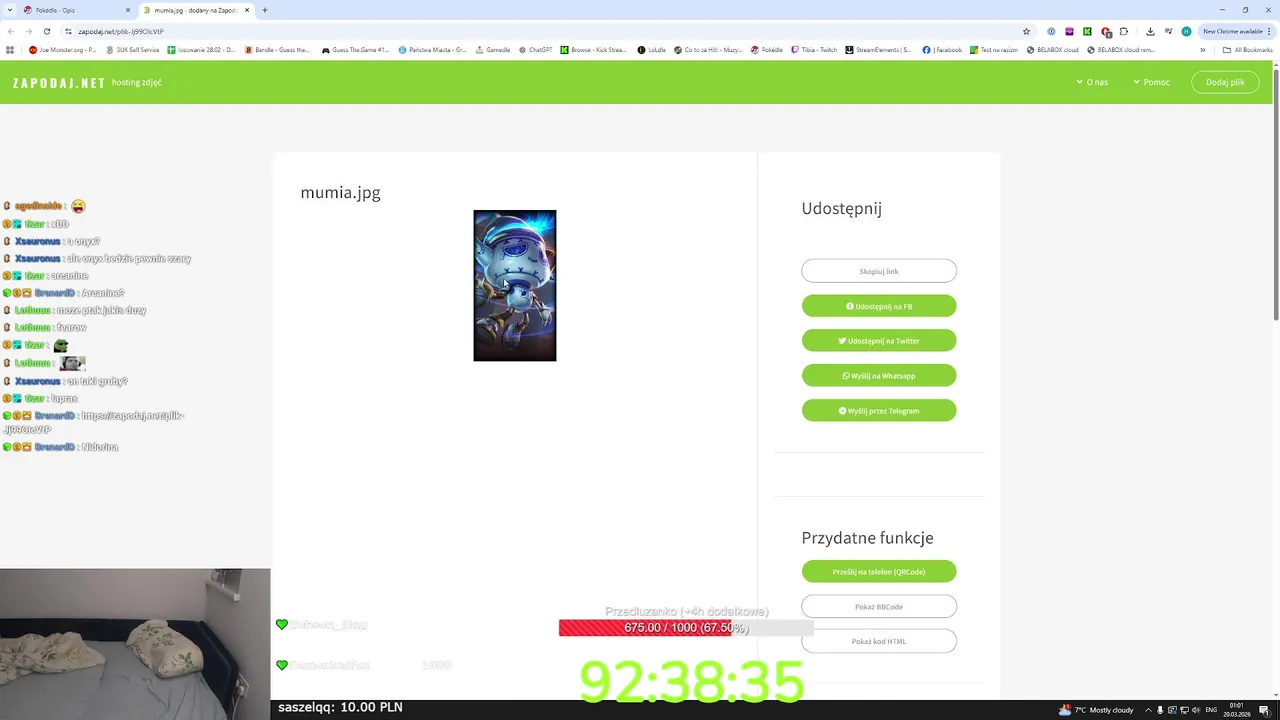
Task: Open the green Kick extension icon
Action: pos(1087,31)
